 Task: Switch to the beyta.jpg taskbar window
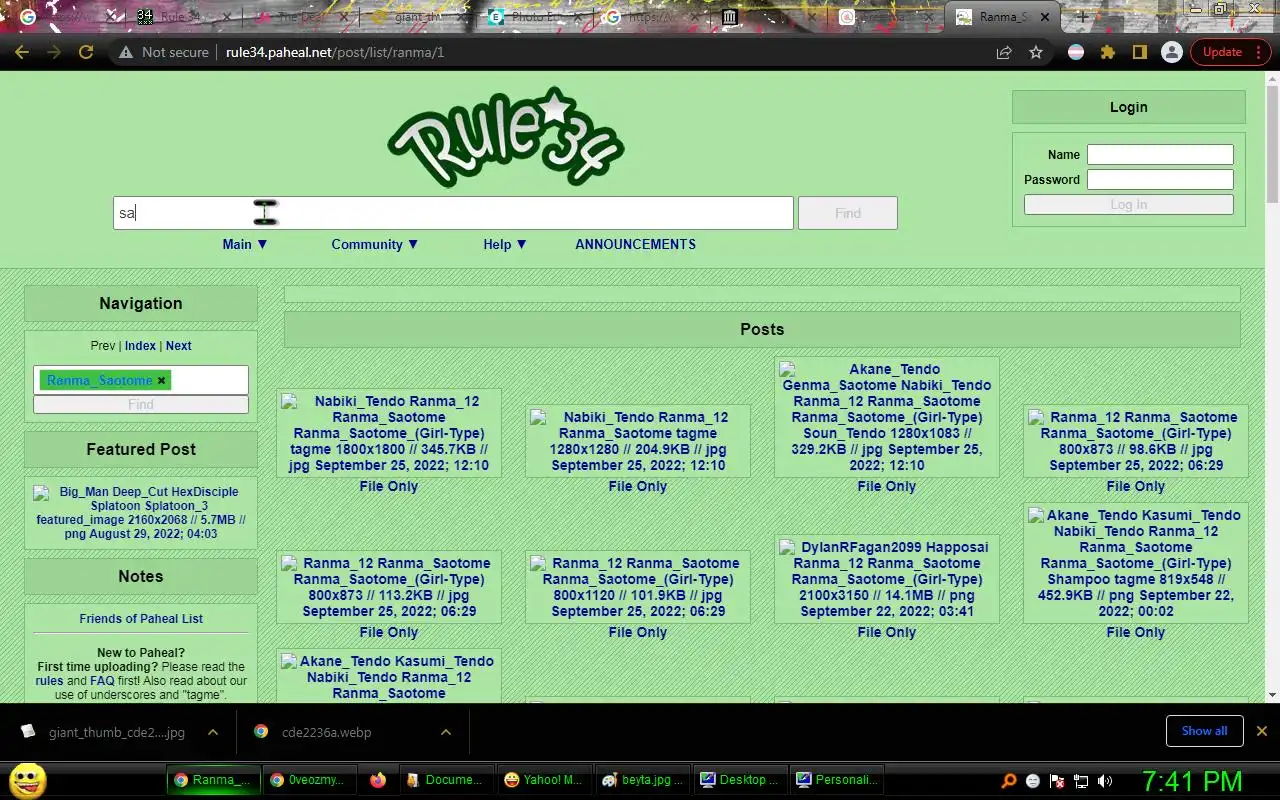coord(643,780)
